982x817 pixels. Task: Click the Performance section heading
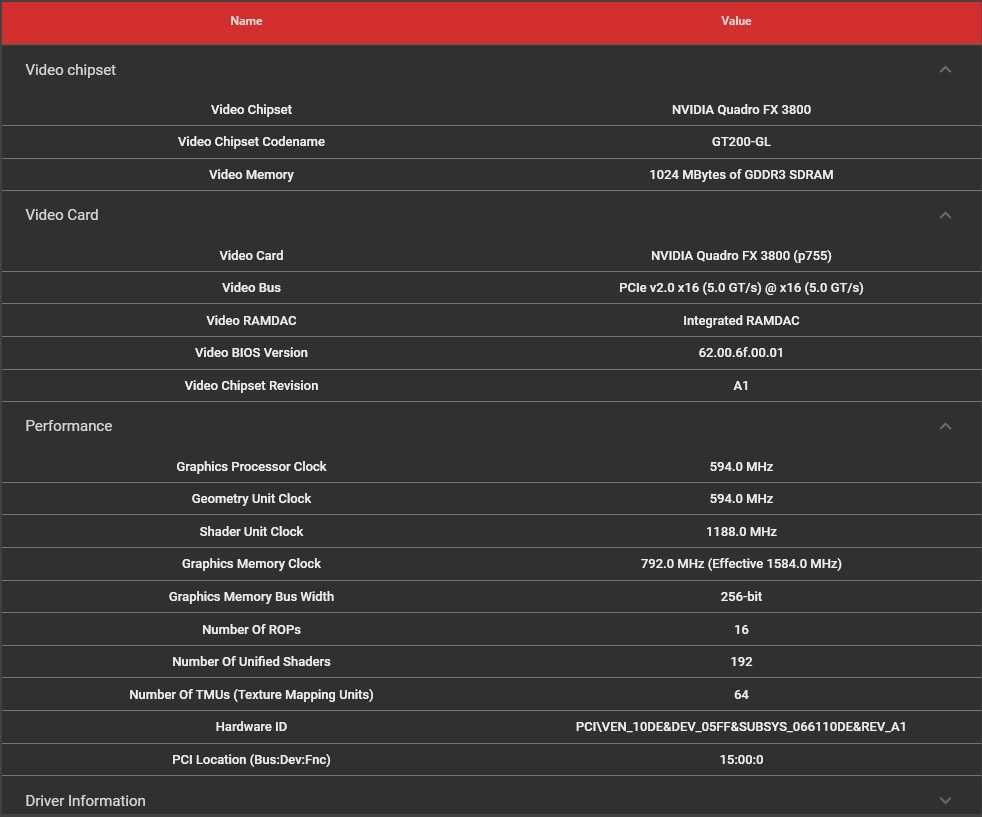pyautogui.click(x=68, y=426)
